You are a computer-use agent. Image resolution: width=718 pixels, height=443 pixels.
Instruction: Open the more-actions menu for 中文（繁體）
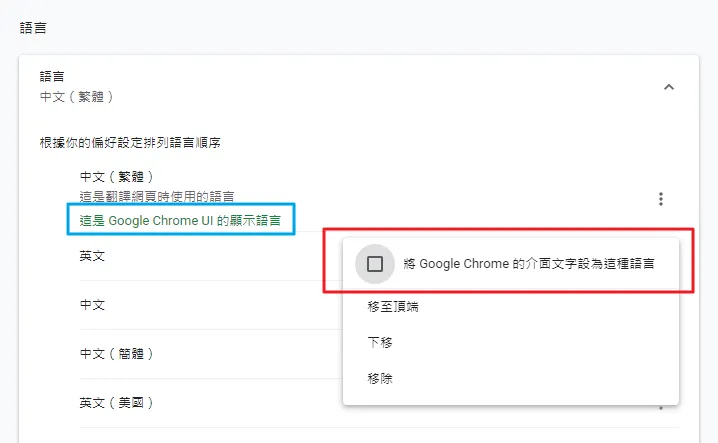pos(660,199)
